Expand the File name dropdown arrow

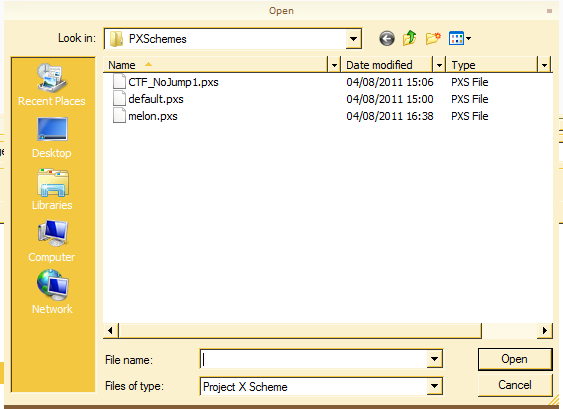click(434, 359)
